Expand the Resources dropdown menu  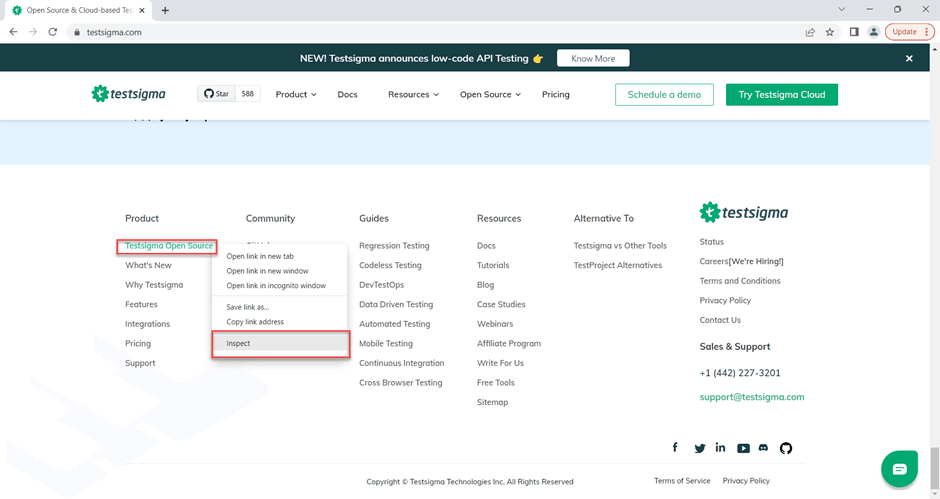click(x=413, y=94)
